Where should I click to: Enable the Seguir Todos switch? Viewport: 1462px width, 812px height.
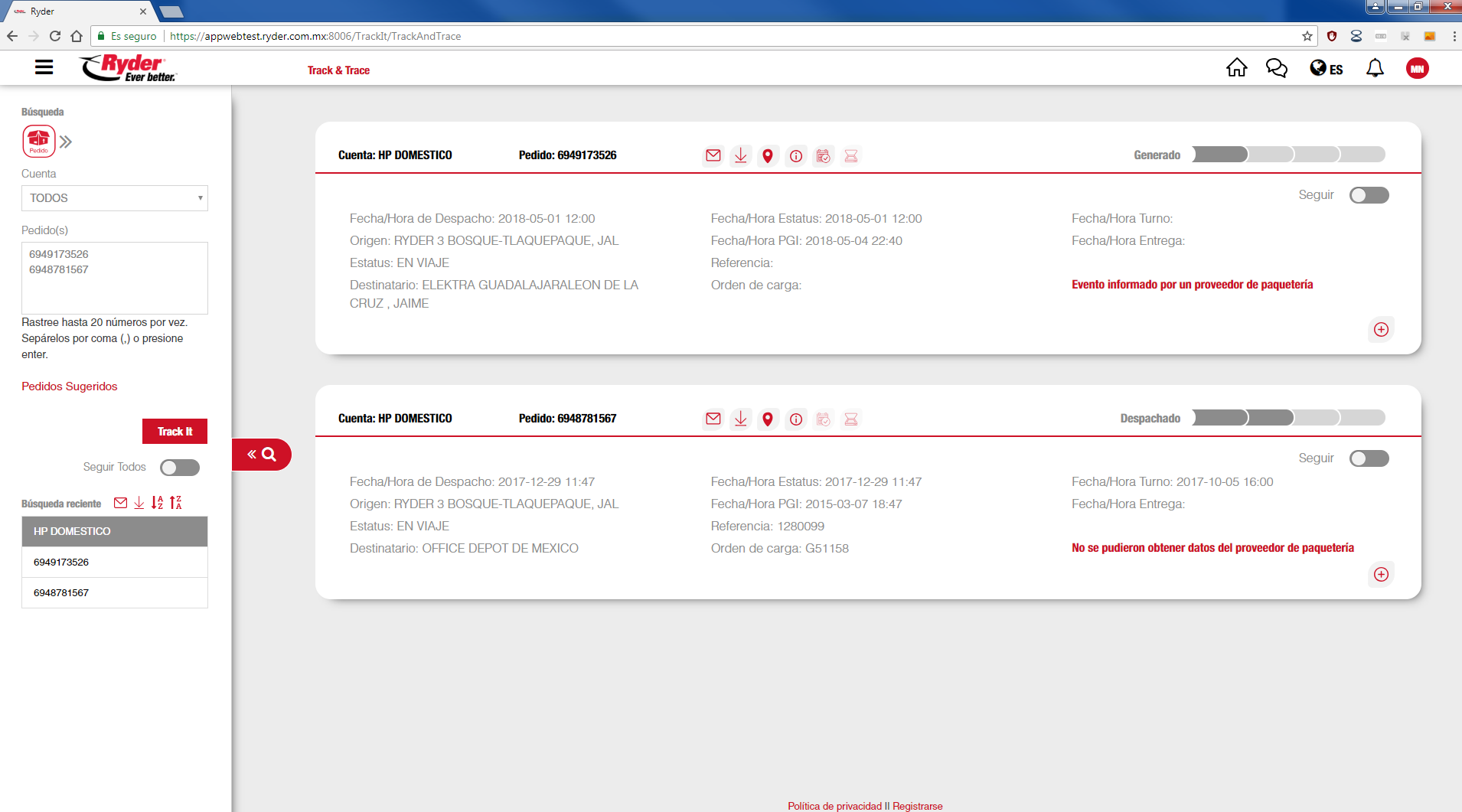tap(180, 468)
